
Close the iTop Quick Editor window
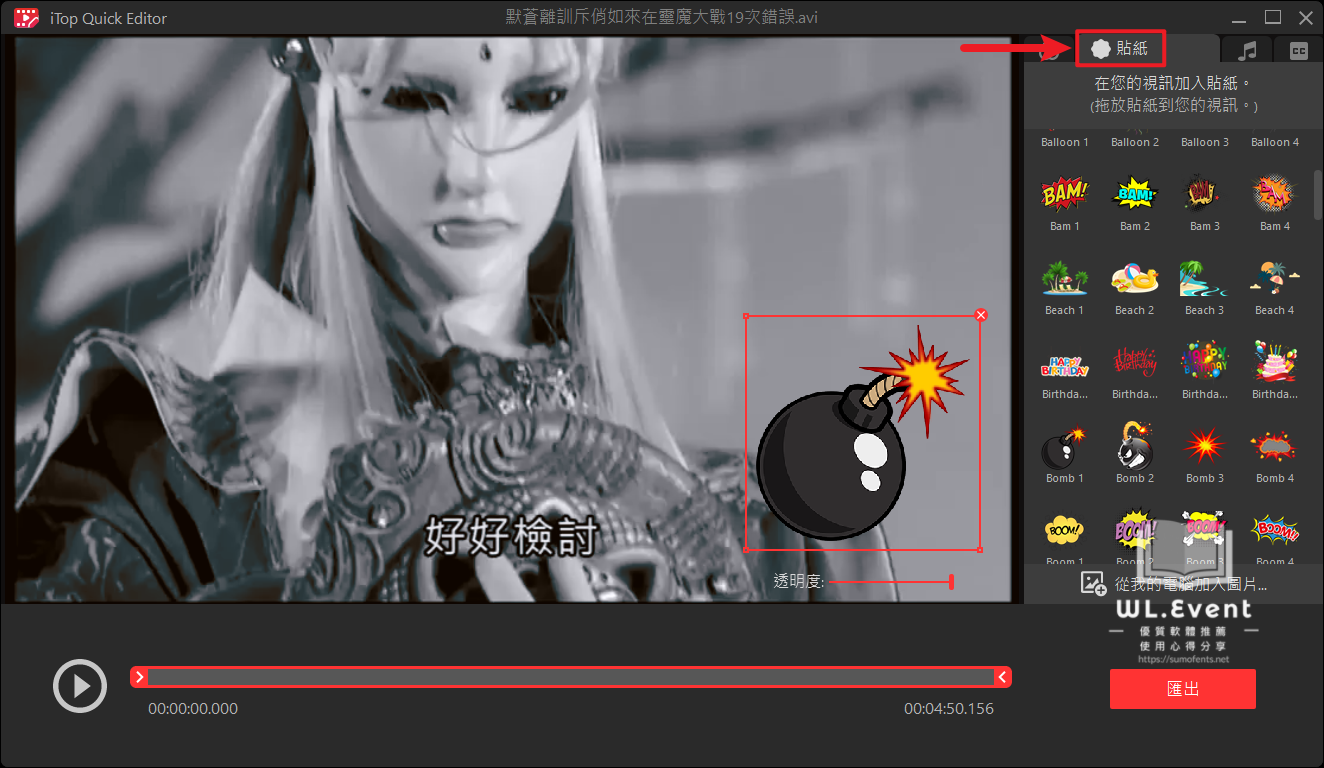[x=1305, y=17]
